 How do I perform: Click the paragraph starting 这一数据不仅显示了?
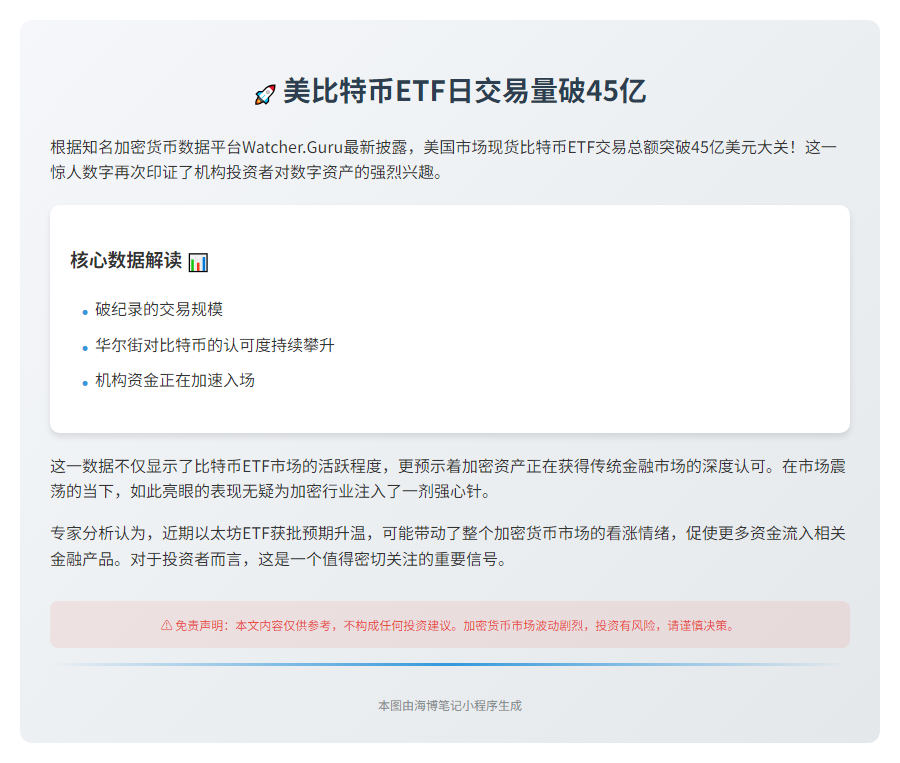tap(448, 479)
